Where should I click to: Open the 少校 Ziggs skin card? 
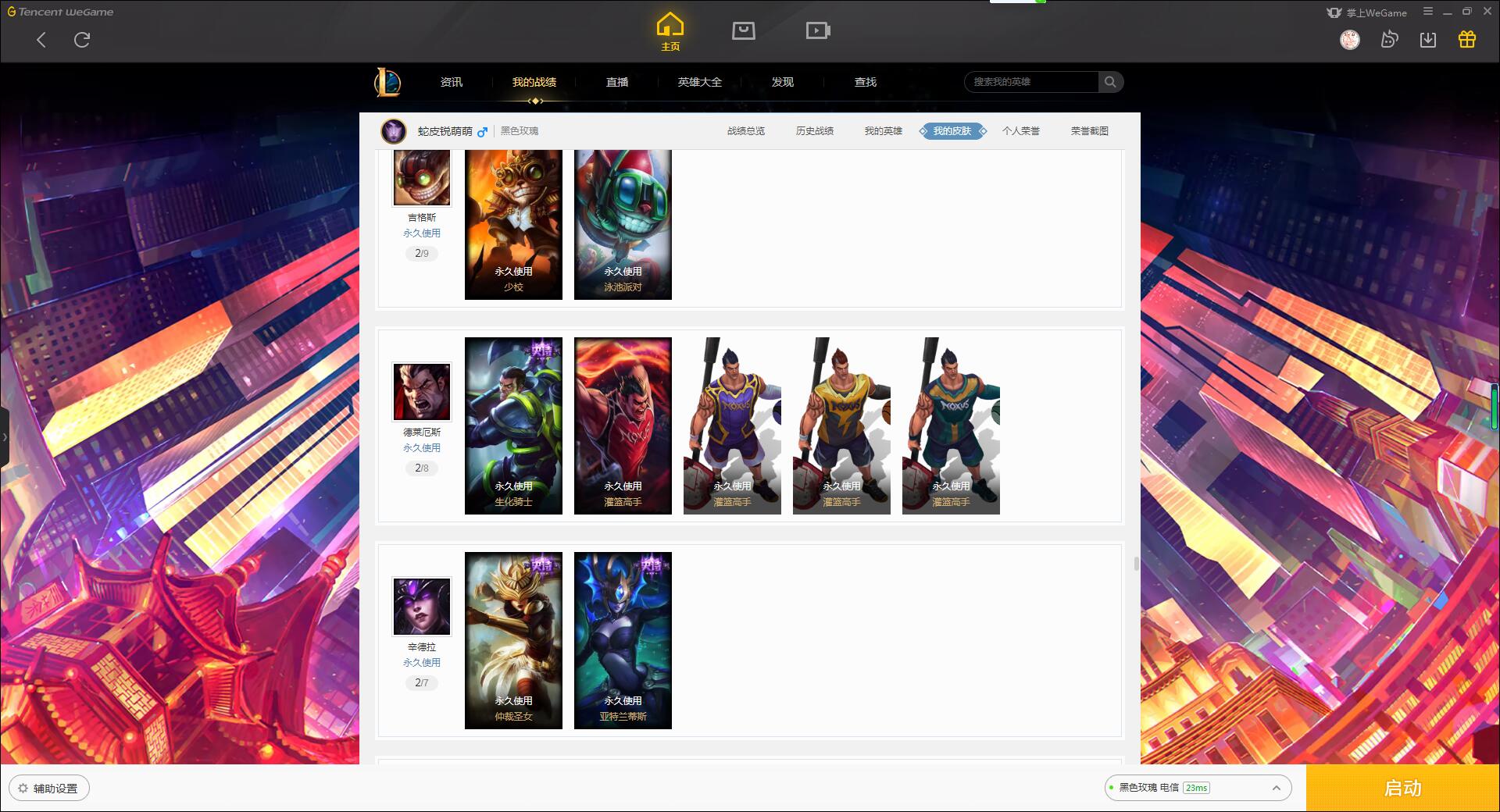(x=513, y=225)
